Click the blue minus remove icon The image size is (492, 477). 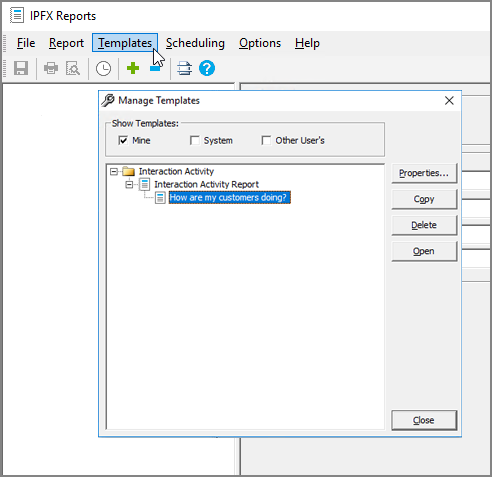click(155, 68)
